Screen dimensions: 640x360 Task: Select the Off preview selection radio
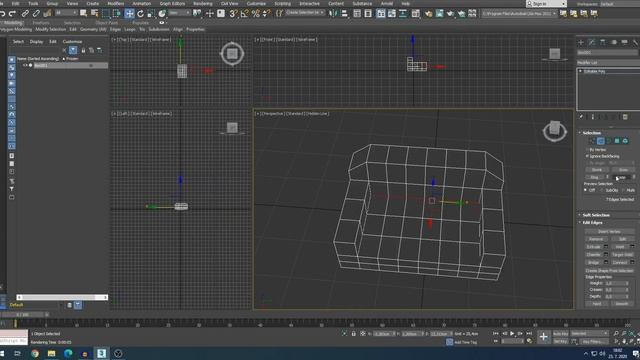point(585,190)
